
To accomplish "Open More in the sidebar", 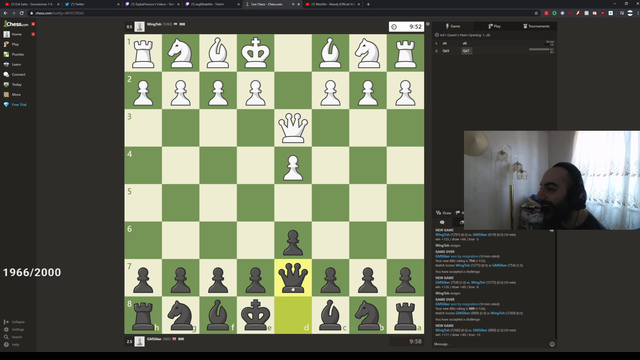I will (12, 94).
